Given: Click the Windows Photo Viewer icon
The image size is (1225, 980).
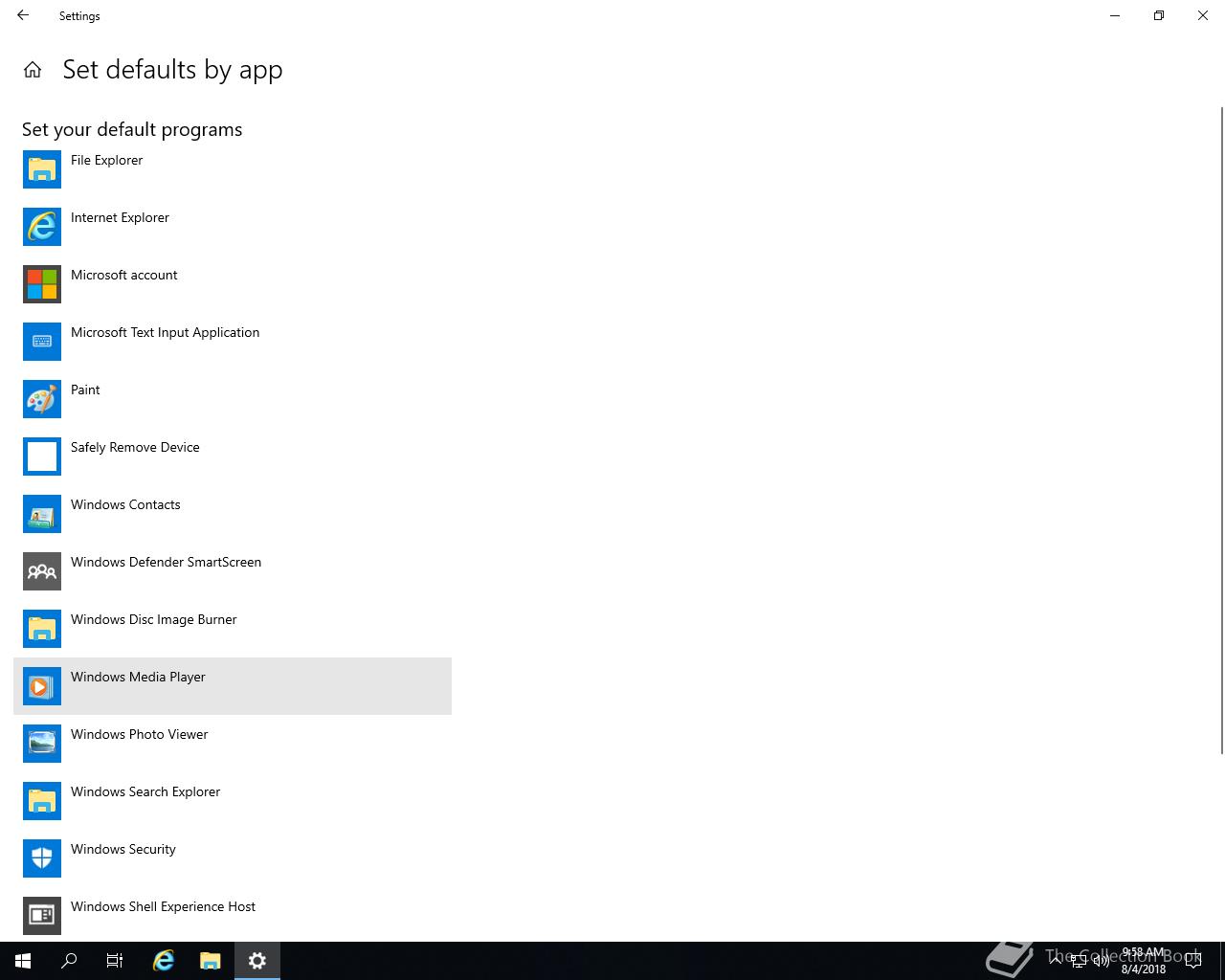Looking at the screenshot, I should (x=42, y=744).
